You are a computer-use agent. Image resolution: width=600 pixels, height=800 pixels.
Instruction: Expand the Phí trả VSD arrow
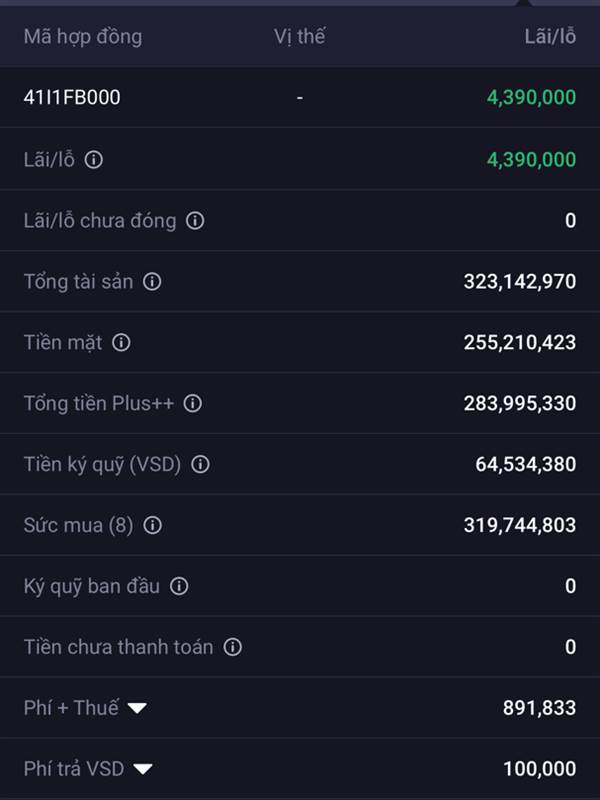coord(143,769)
